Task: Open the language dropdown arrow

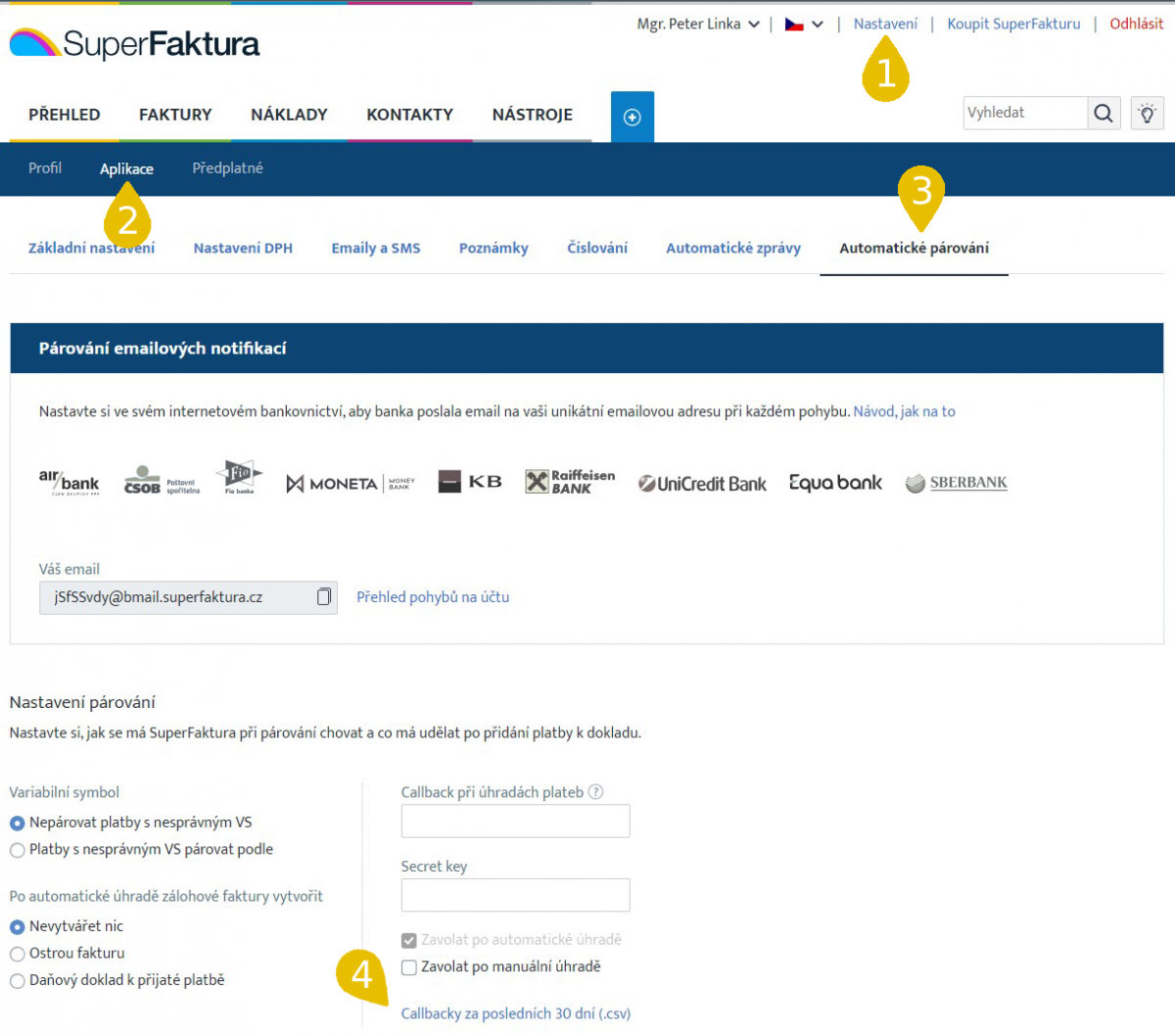Action: tap(818, 24)
